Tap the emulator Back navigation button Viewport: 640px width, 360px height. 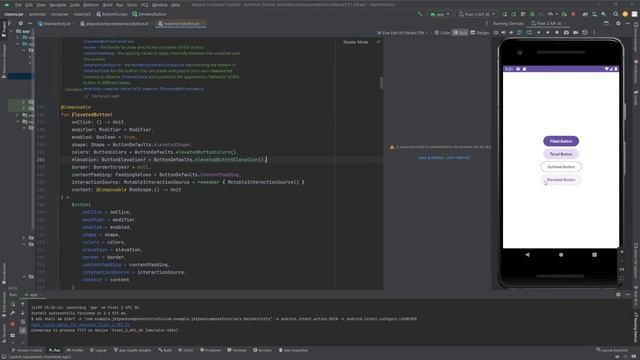coord(527,255)
